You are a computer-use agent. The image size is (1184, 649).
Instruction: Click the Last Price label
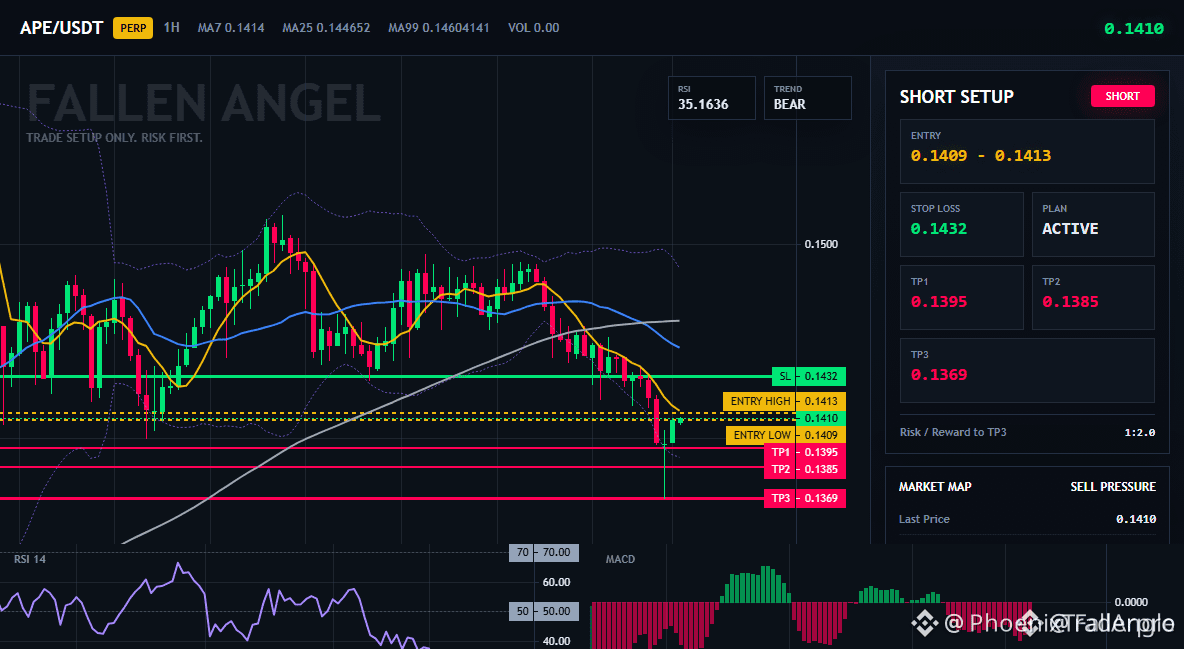923,519
